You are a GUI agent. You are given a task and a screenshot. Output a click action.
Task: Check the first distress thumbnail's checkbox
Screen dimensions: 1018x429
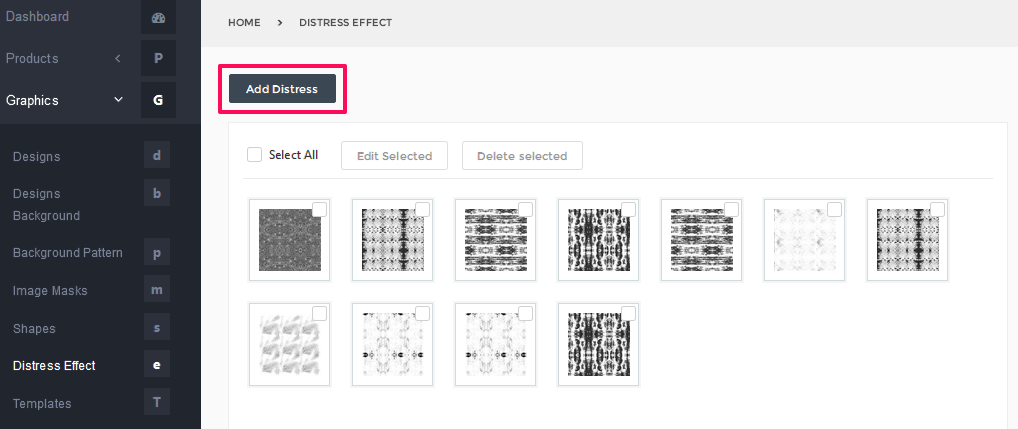[319, 209]
